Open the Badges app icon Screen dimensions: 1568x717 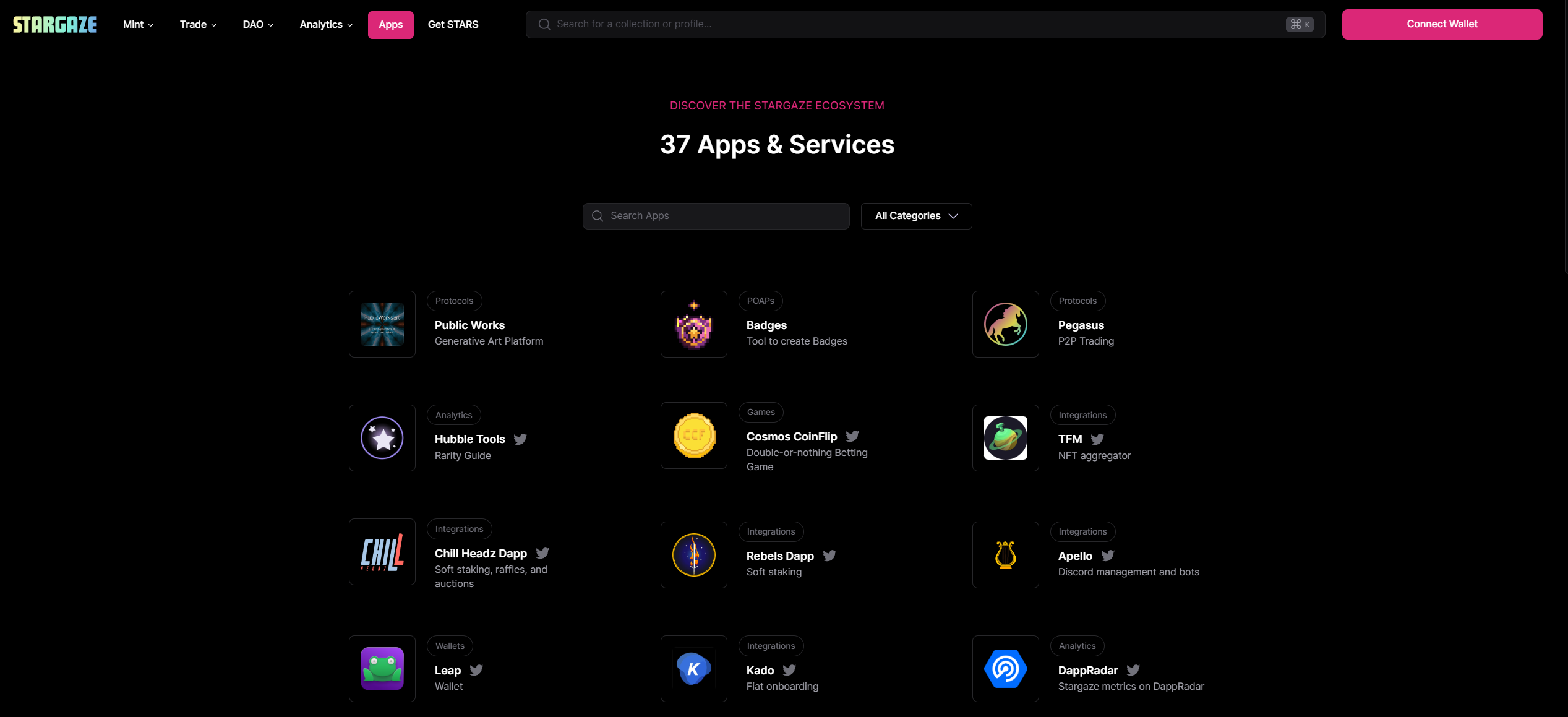pos(694,324)
